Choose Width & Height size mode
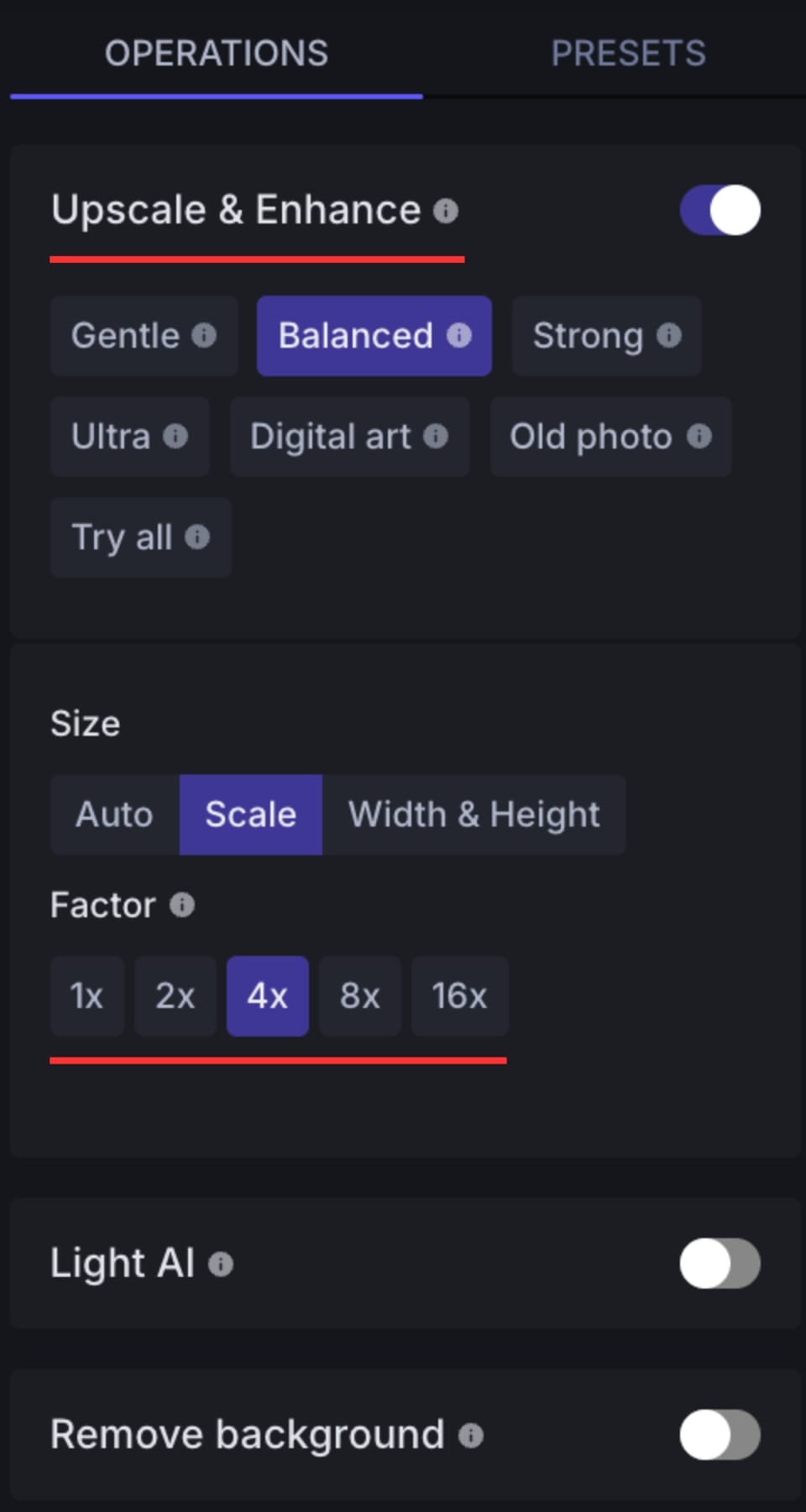The image size is (806, 1512). coord(474,813)
